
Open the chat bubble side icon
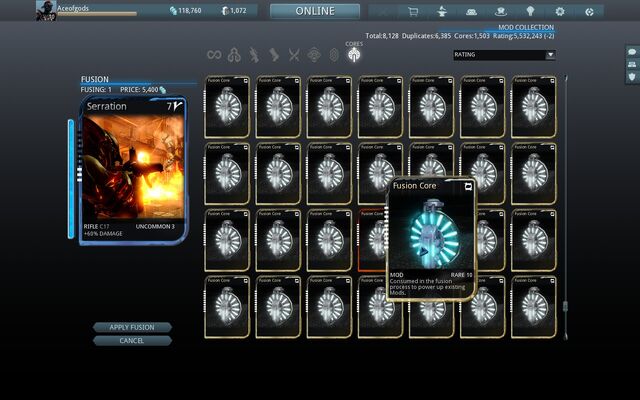click(632, 52)
